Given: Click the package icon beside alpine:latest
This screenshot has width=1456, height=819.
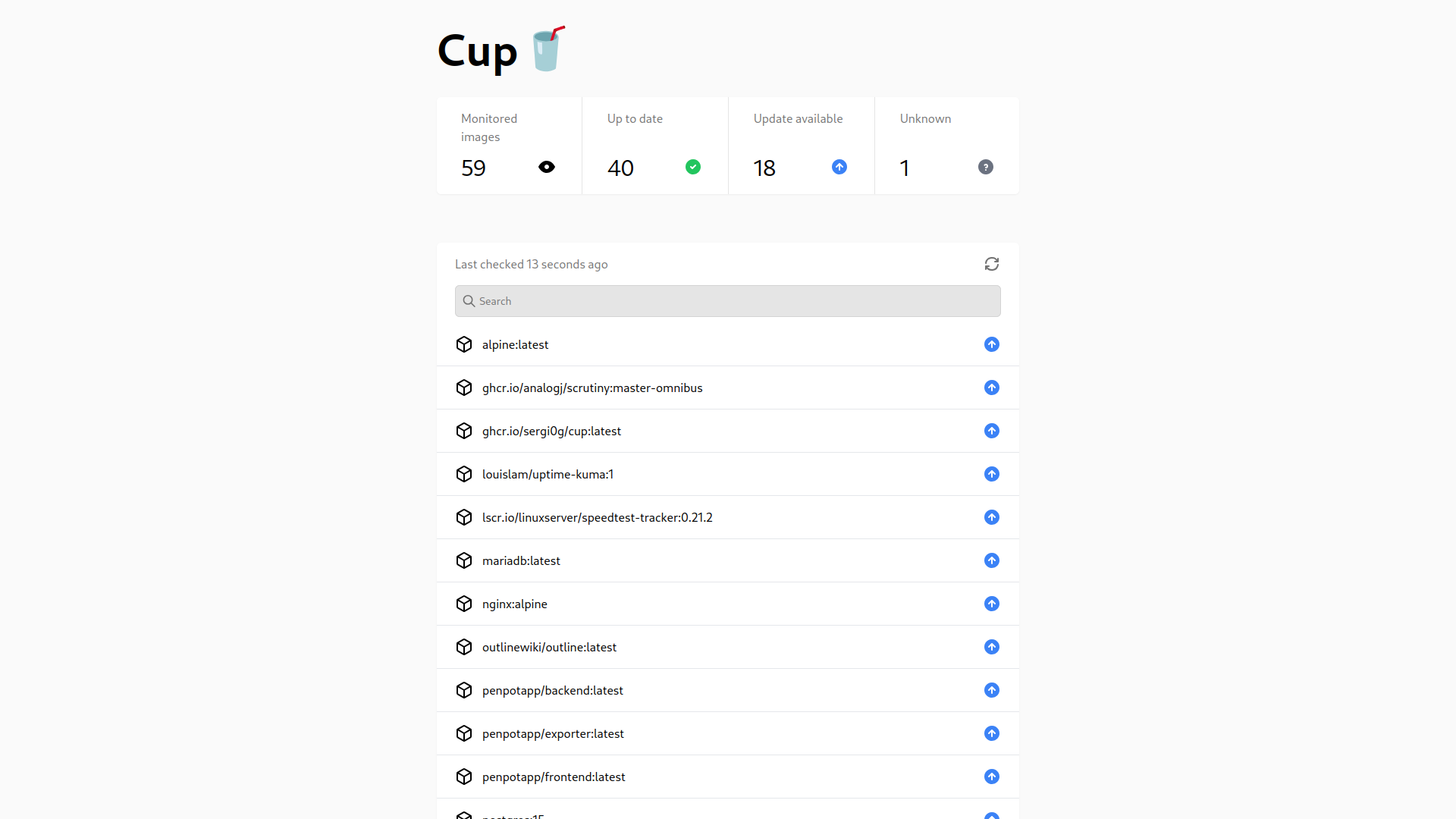Looking at the screenshot, I should [464, 344].
